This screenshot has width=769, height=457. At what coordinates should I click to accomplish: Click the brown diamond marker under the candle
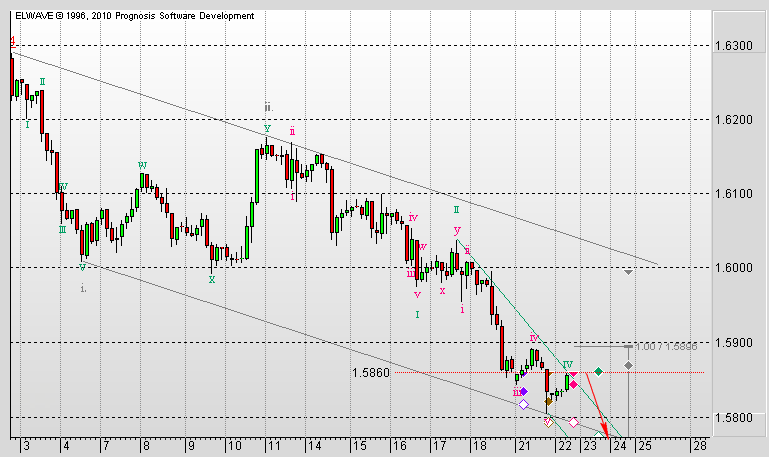(x=548, y=402)
